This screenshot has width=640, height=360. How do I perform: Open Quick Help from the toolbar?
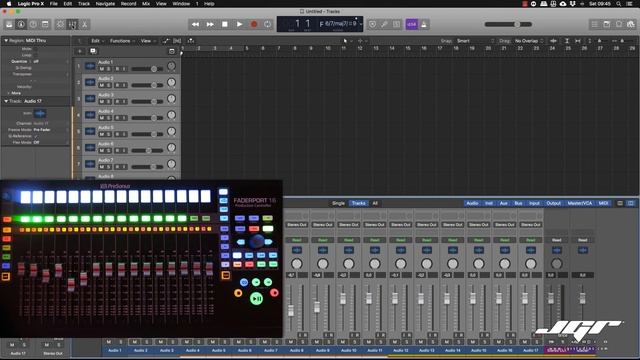point(33,24)
